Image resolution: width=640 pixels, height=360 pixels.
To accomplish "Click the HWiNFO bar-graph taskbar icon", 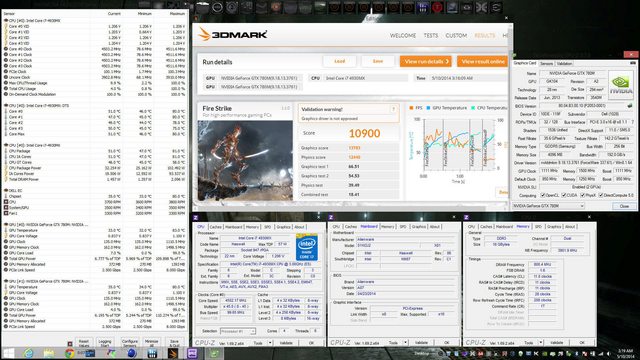I will tap(152, 353).
